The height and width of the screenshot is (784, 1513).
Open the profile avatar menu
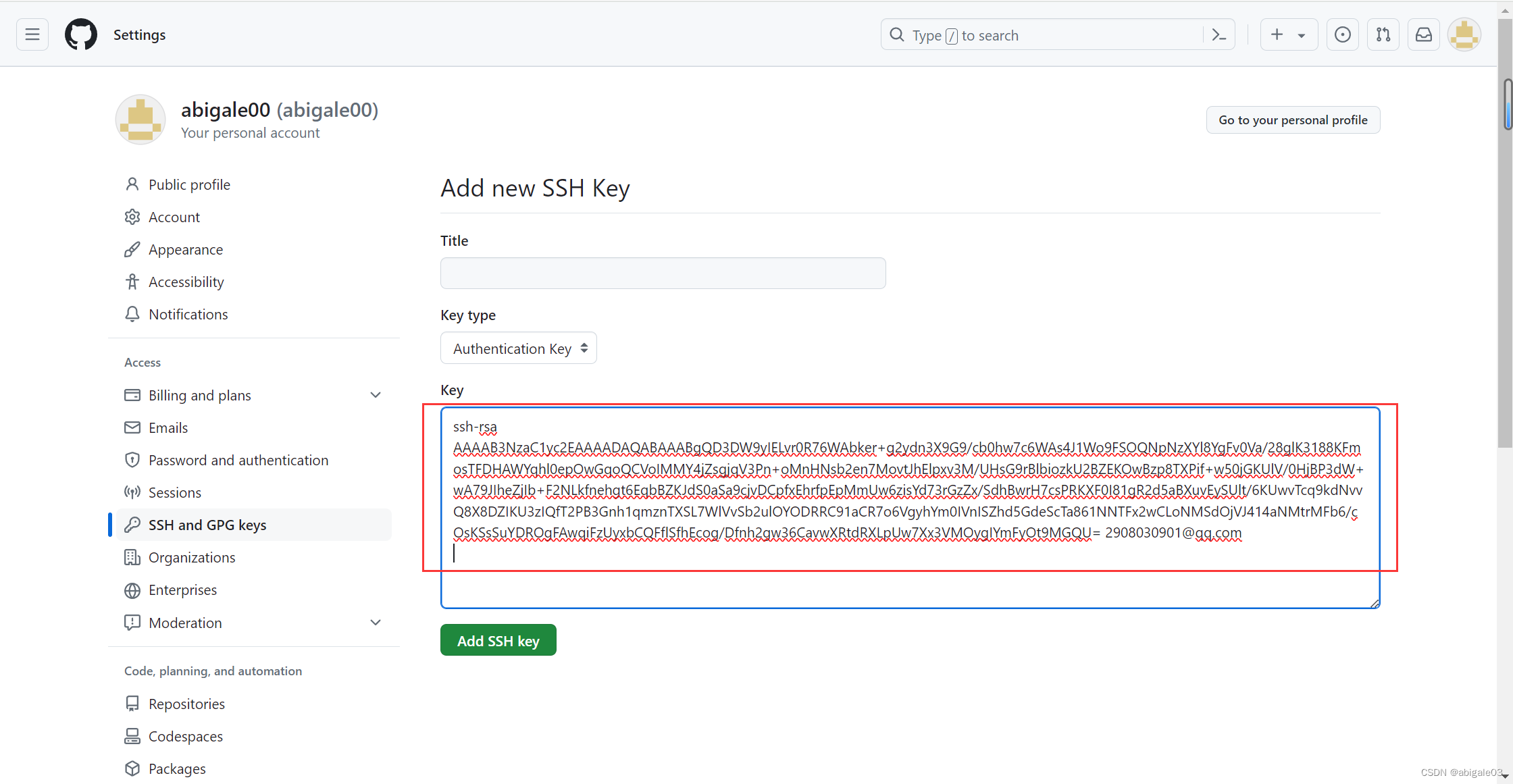(x=1464, y=34)
